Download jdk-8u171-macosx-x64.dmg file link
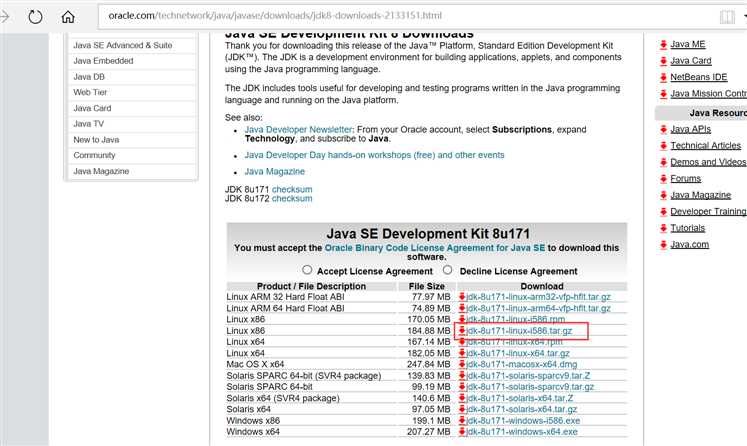The height and width of the screenshot is (446, 747). (x=522, y=364)
